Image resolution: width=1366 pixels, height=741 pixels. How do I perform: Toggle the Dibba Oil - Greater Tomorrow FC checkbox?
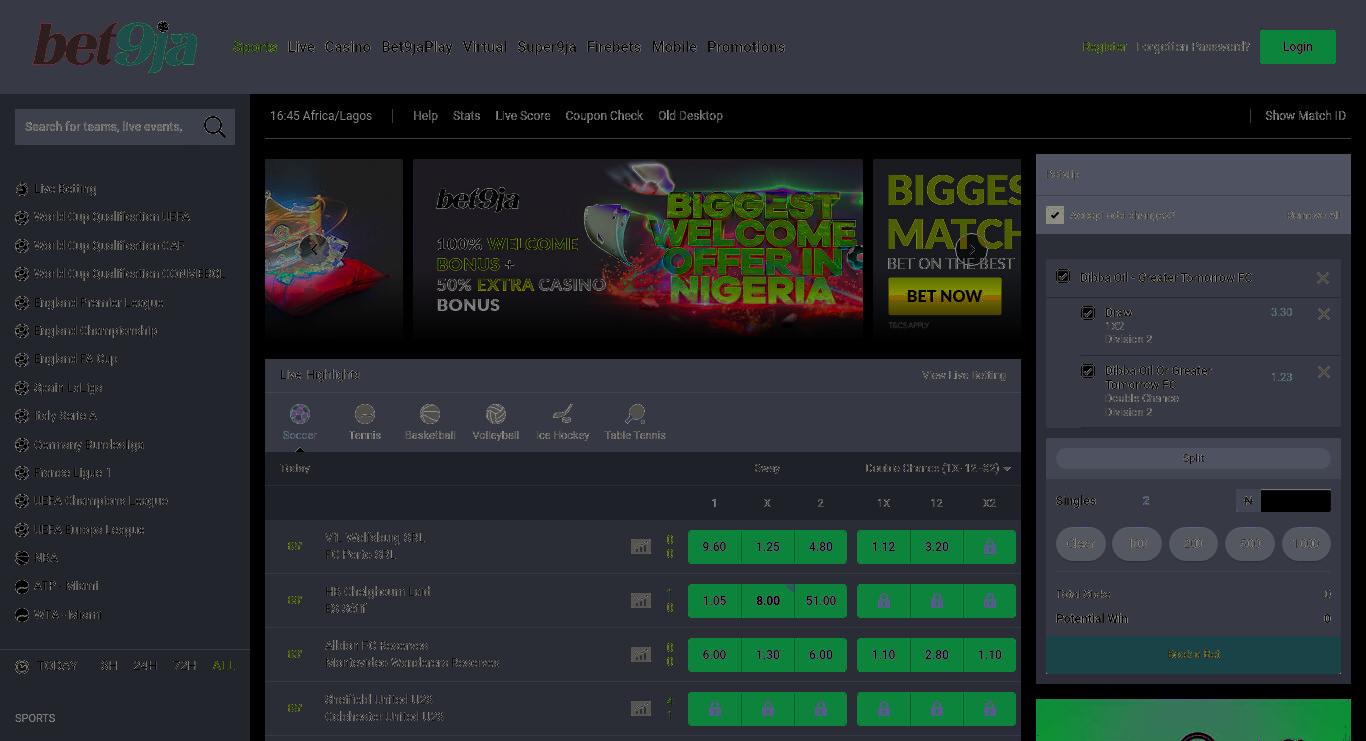point(1063,277)
